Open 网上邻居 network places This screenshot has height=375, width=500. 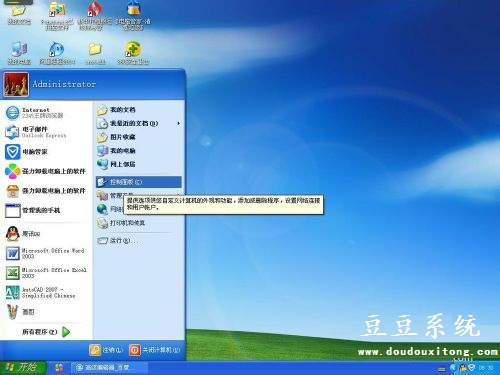139,164
